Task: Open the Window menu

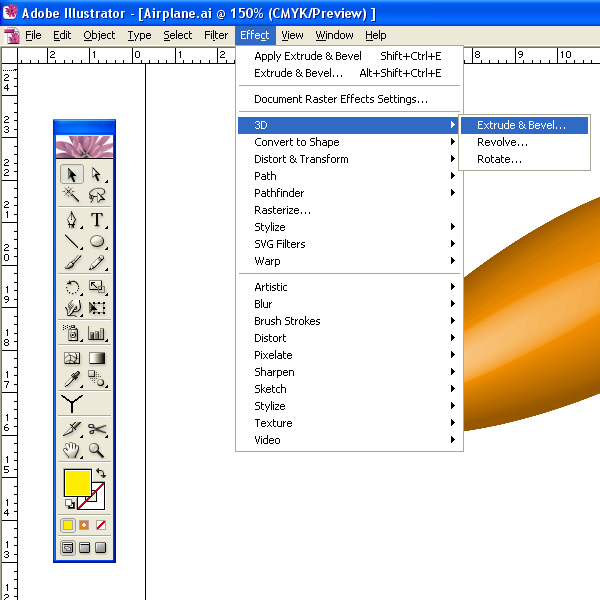Action: pyautogui.click(x=334, y=35)
